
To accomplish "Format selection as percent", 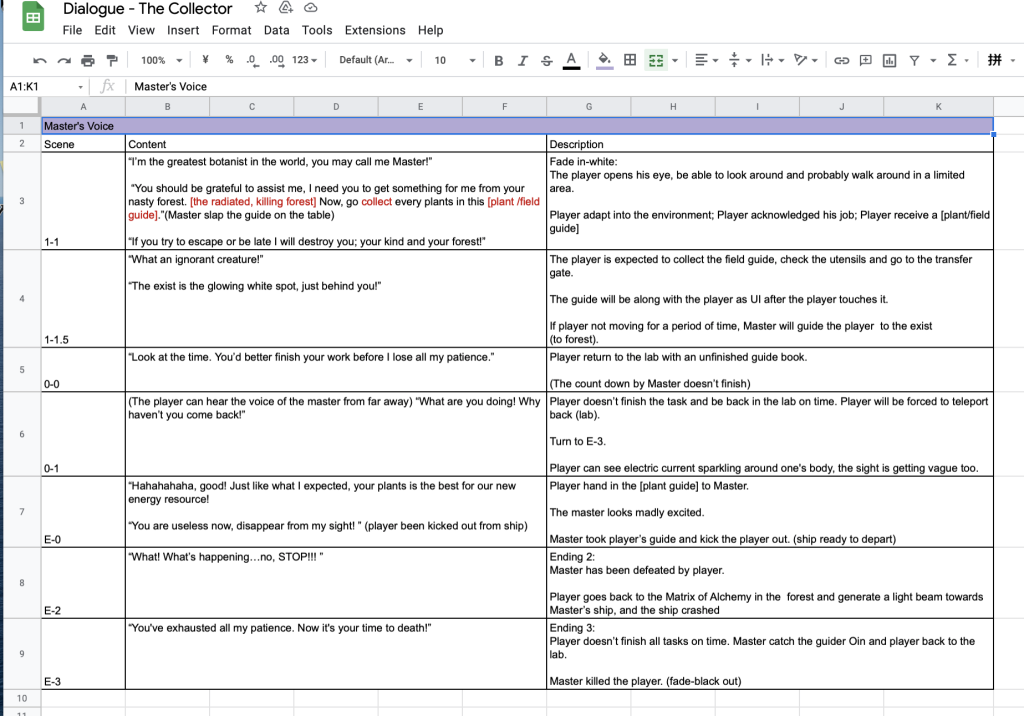I will [229, 60].
